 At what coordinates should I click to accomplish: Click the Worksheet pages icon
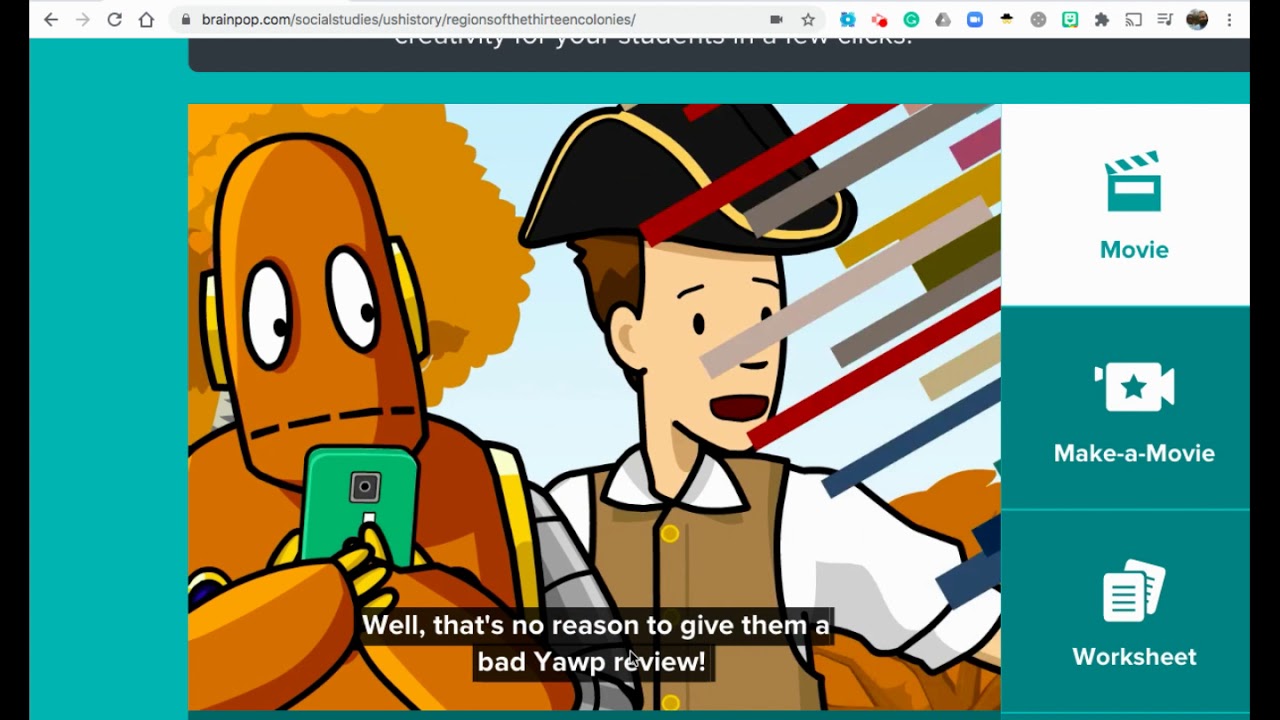(1134, 590)
